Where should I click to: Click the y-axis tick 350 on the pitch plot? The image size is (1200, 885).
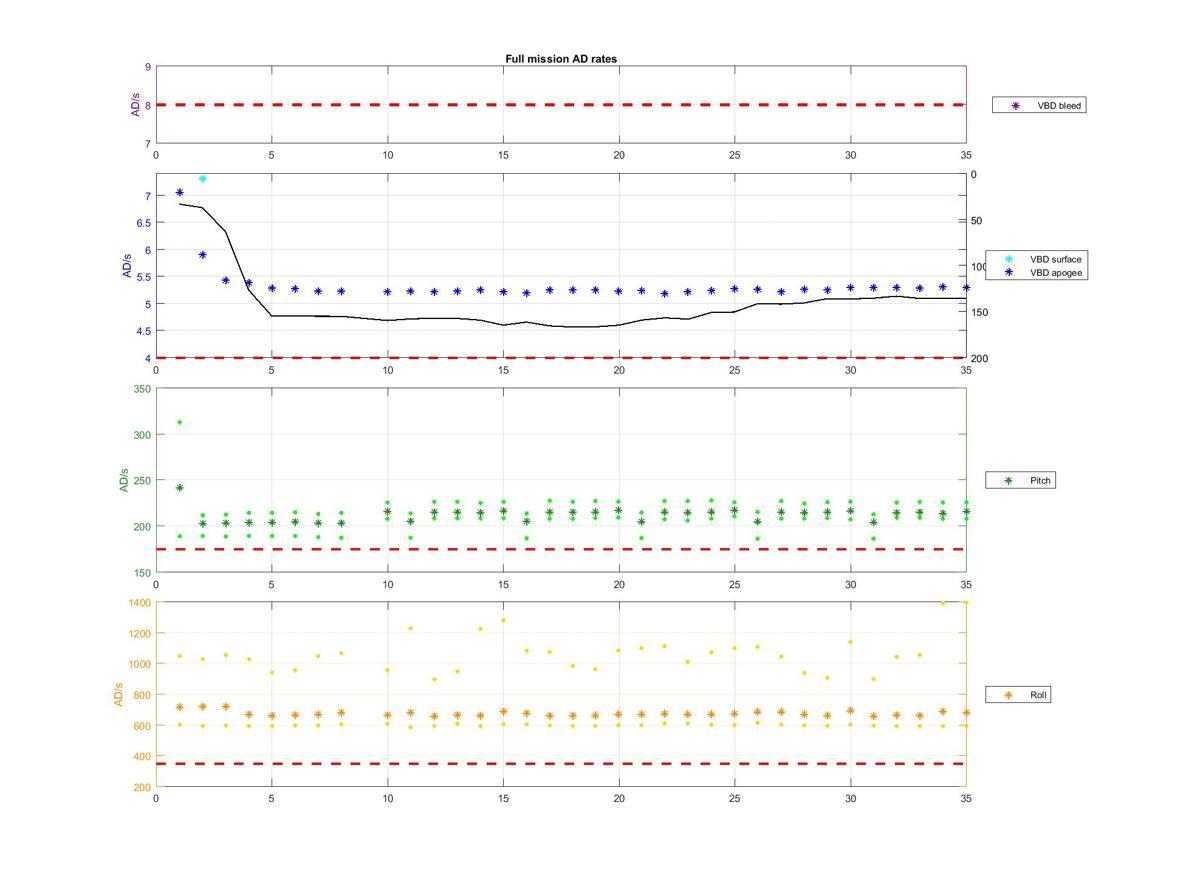[x=142, y=389]
